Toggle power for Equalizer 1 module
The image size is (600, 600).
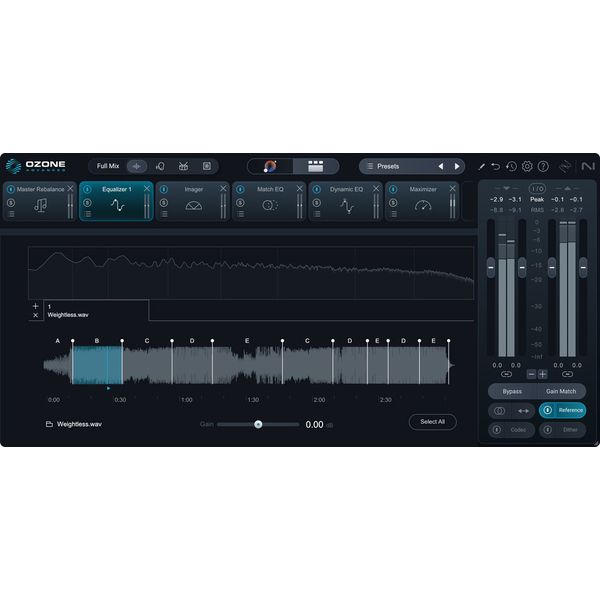tap(87, 189)
